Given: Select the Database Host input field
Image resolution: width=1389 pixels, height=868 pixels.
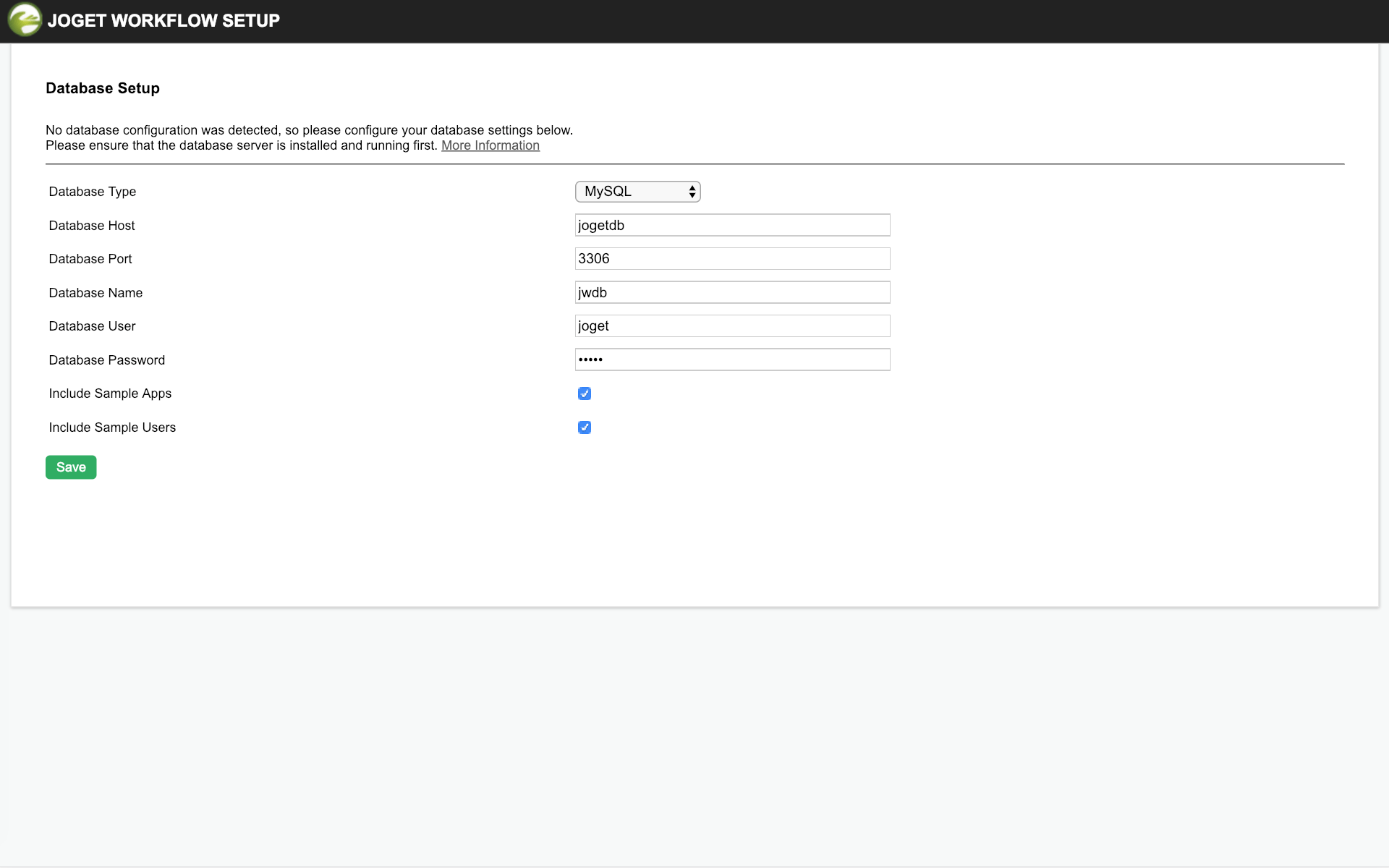Looking at the screenshot, I should coord(732,225).
